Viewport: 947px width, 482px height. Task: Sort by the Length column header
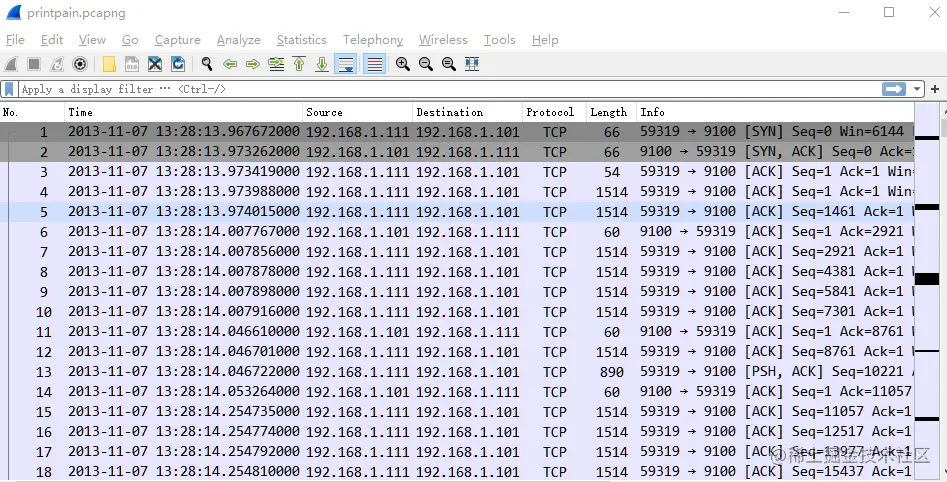click(x=611, y=112)
